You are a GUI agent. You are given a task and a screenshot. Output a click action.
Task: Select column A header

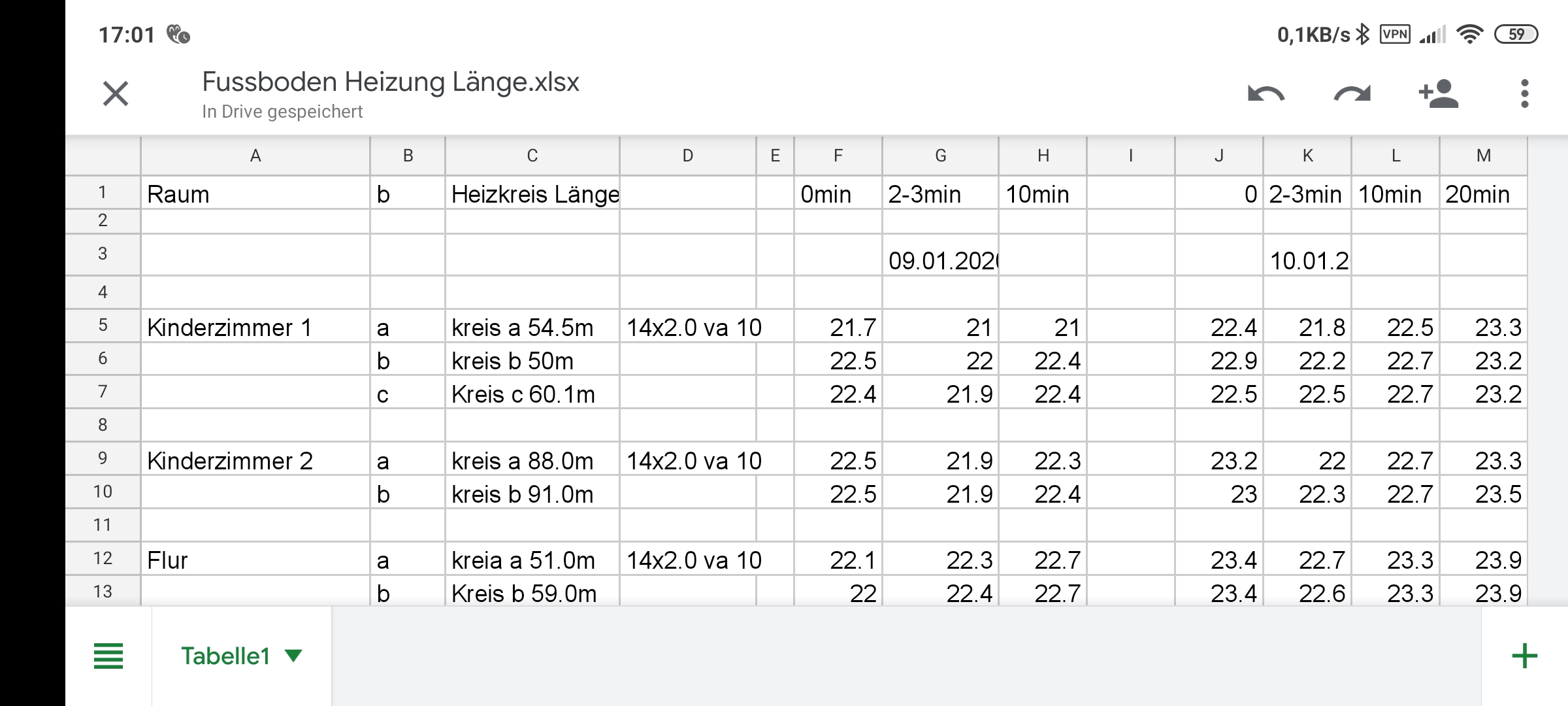tap(255, 156)
